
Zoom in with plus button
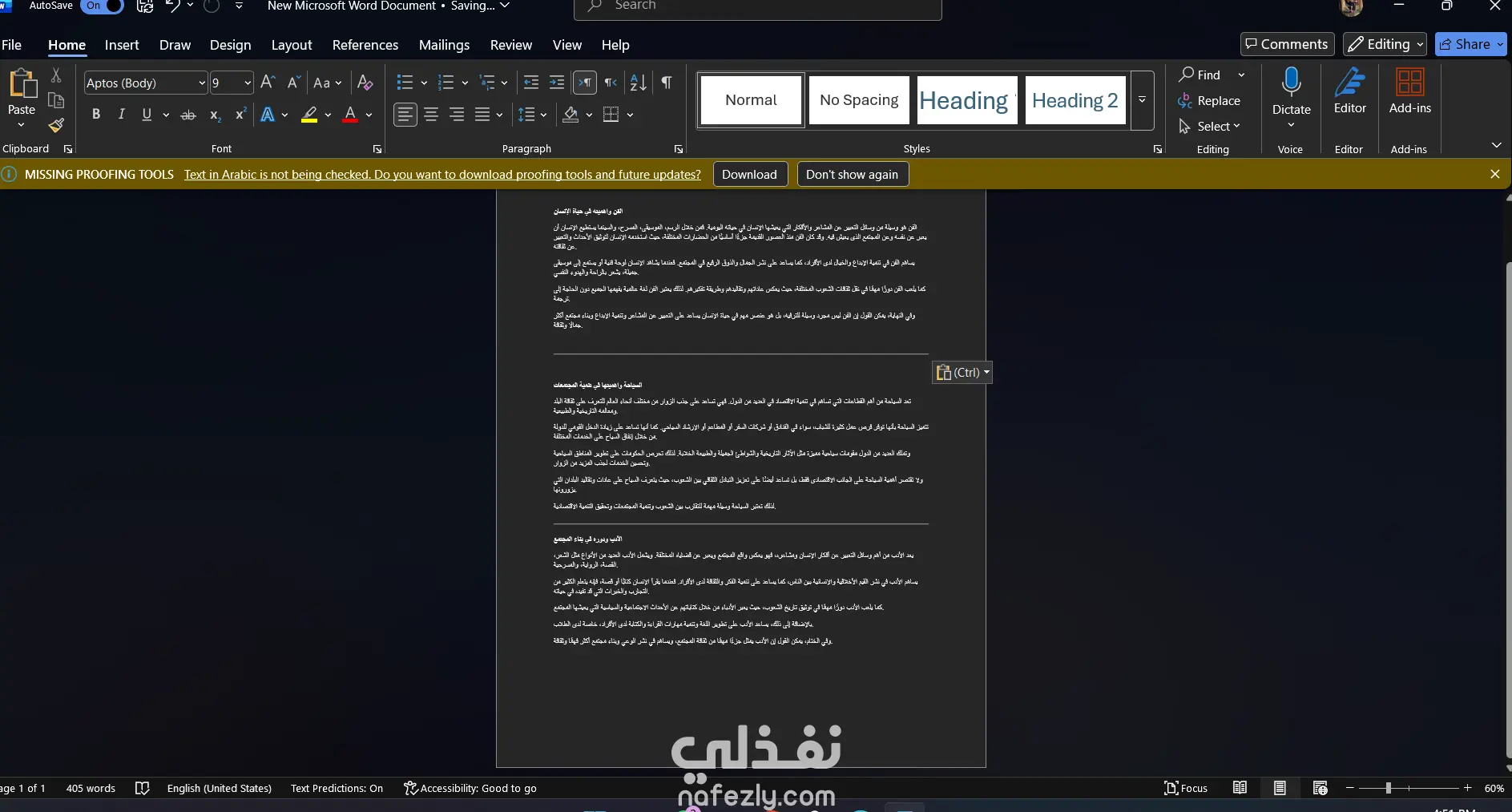(x=1467, y=788)
